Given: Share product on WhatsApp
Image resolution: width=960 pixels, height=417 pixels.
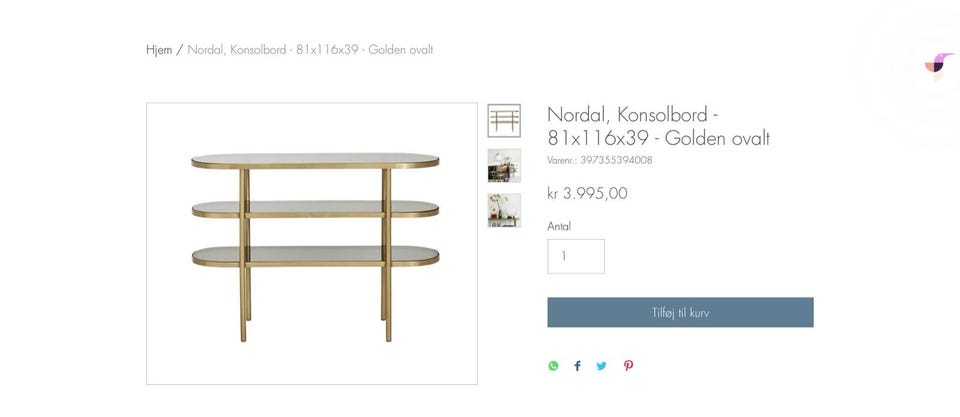Looking at the screenshot, I should (553, 366).
